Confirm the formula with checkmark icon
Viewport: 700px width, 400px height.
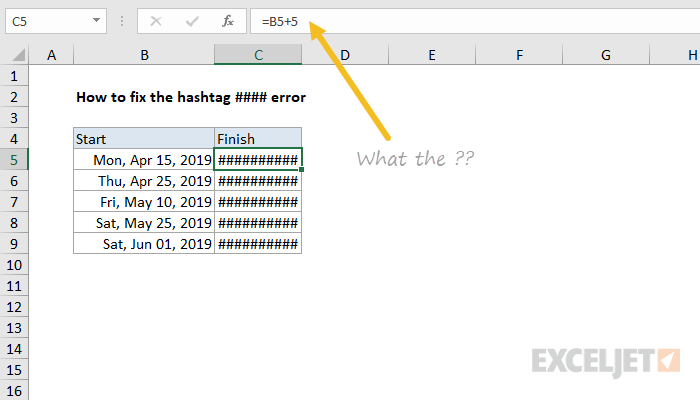point(192,21)
